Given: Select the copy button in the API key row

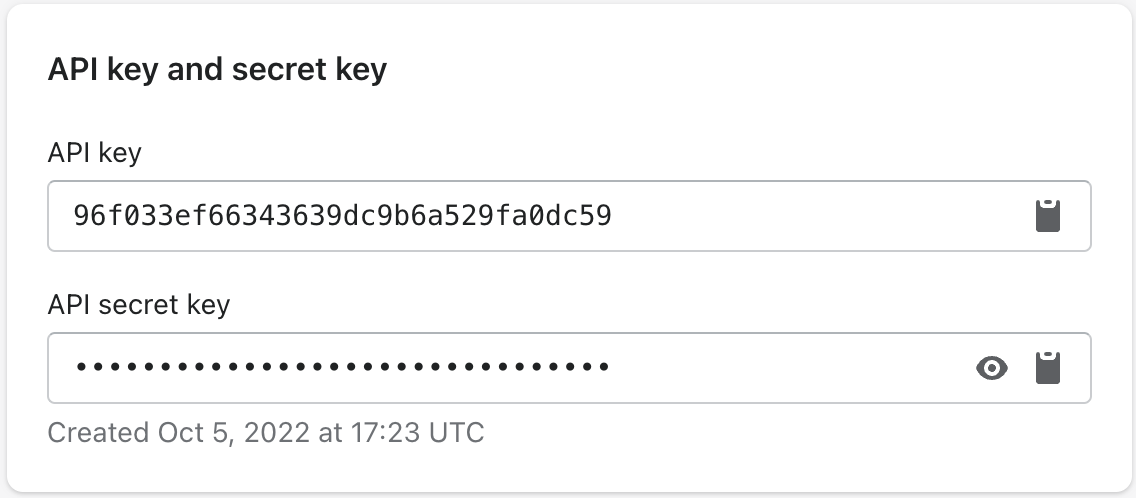Looking at the screenshot, I should (x=1046, y=216).
